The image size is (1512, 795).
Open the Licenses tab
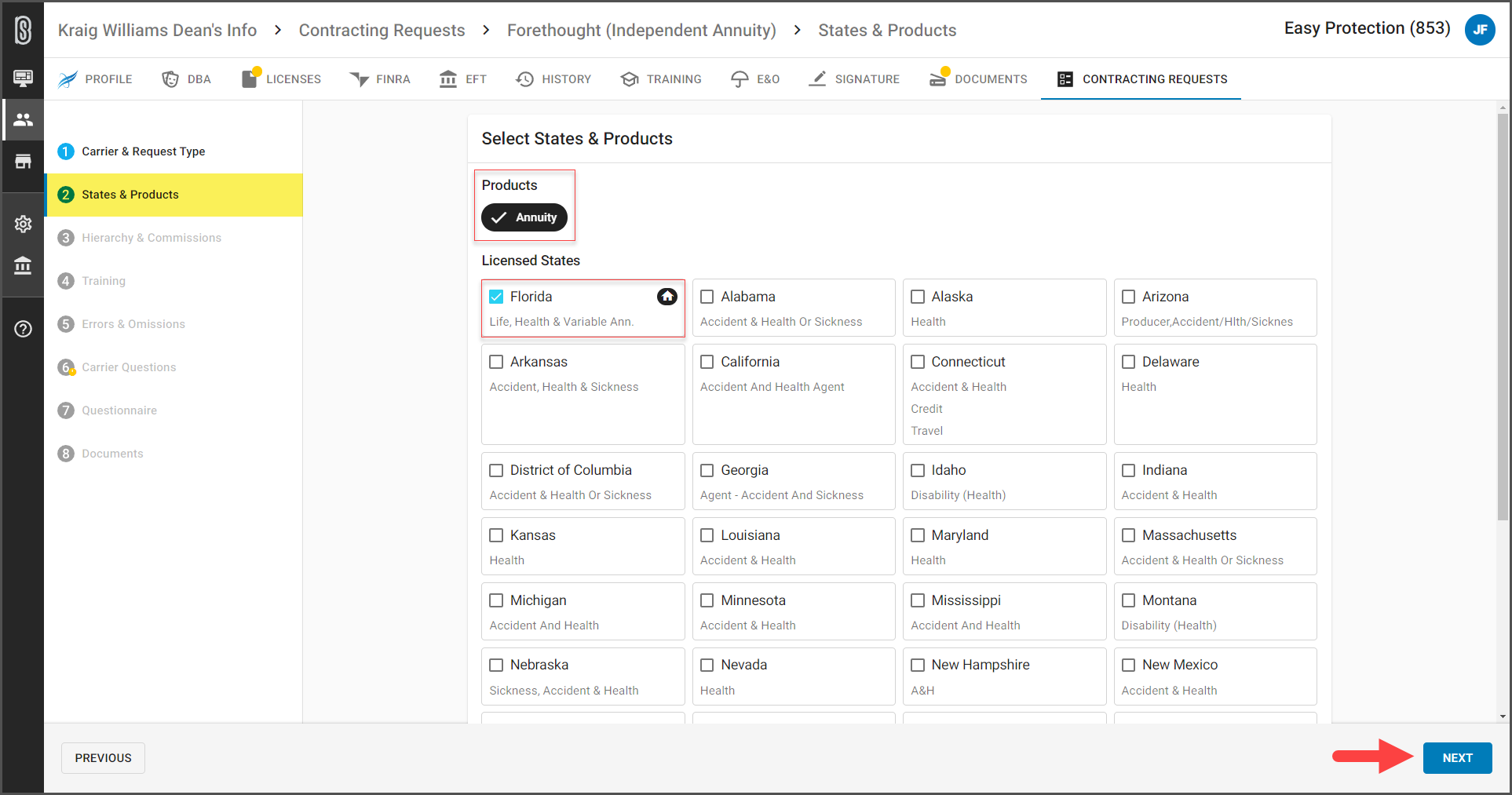coord(282,79)
